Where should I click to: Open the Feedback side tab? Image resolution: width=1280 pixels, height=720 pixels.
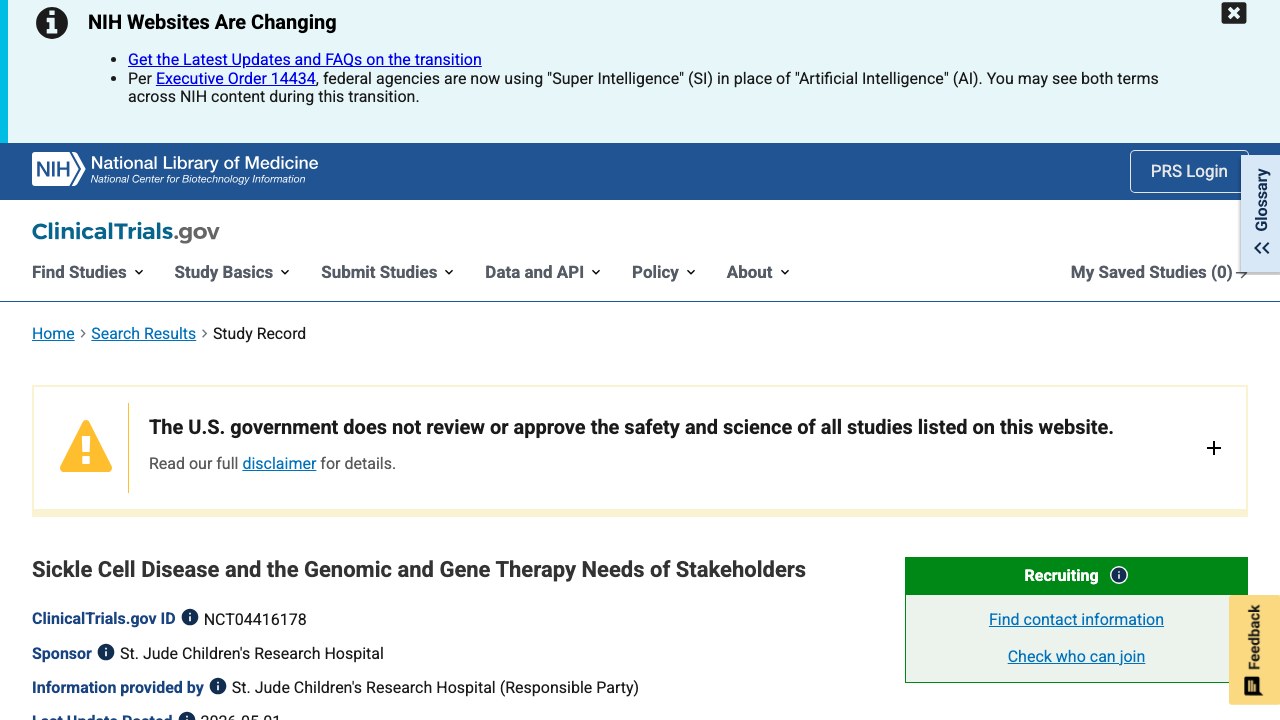pos(1253,650)
